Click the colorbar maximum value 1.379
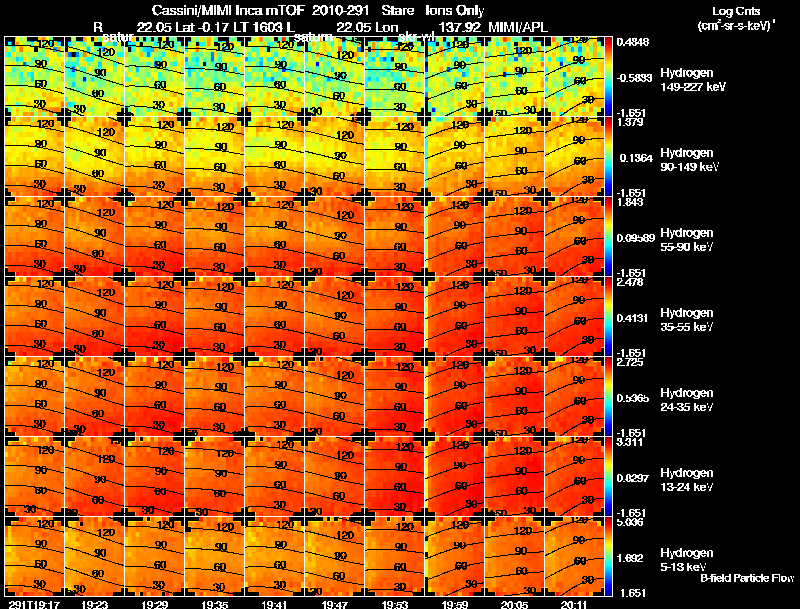800x609 pixels. pyautogui.click(x=630, y=122)
